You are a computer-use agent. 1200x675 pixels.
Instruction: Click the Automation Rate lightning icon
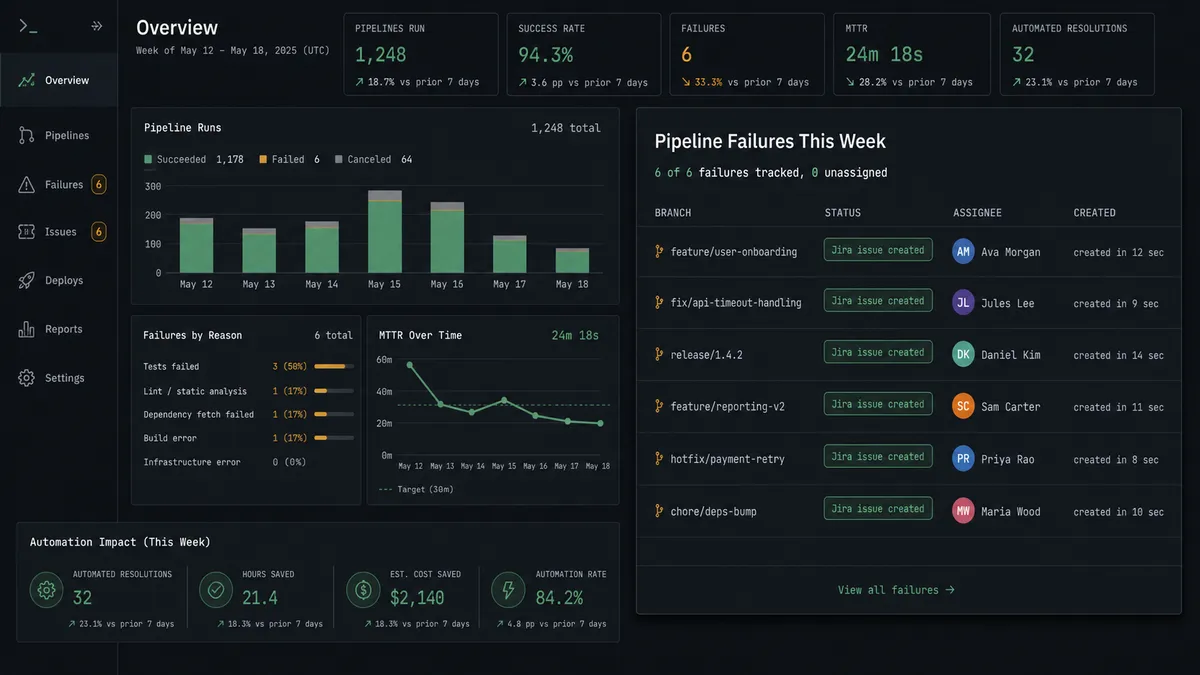pos(507,590)
